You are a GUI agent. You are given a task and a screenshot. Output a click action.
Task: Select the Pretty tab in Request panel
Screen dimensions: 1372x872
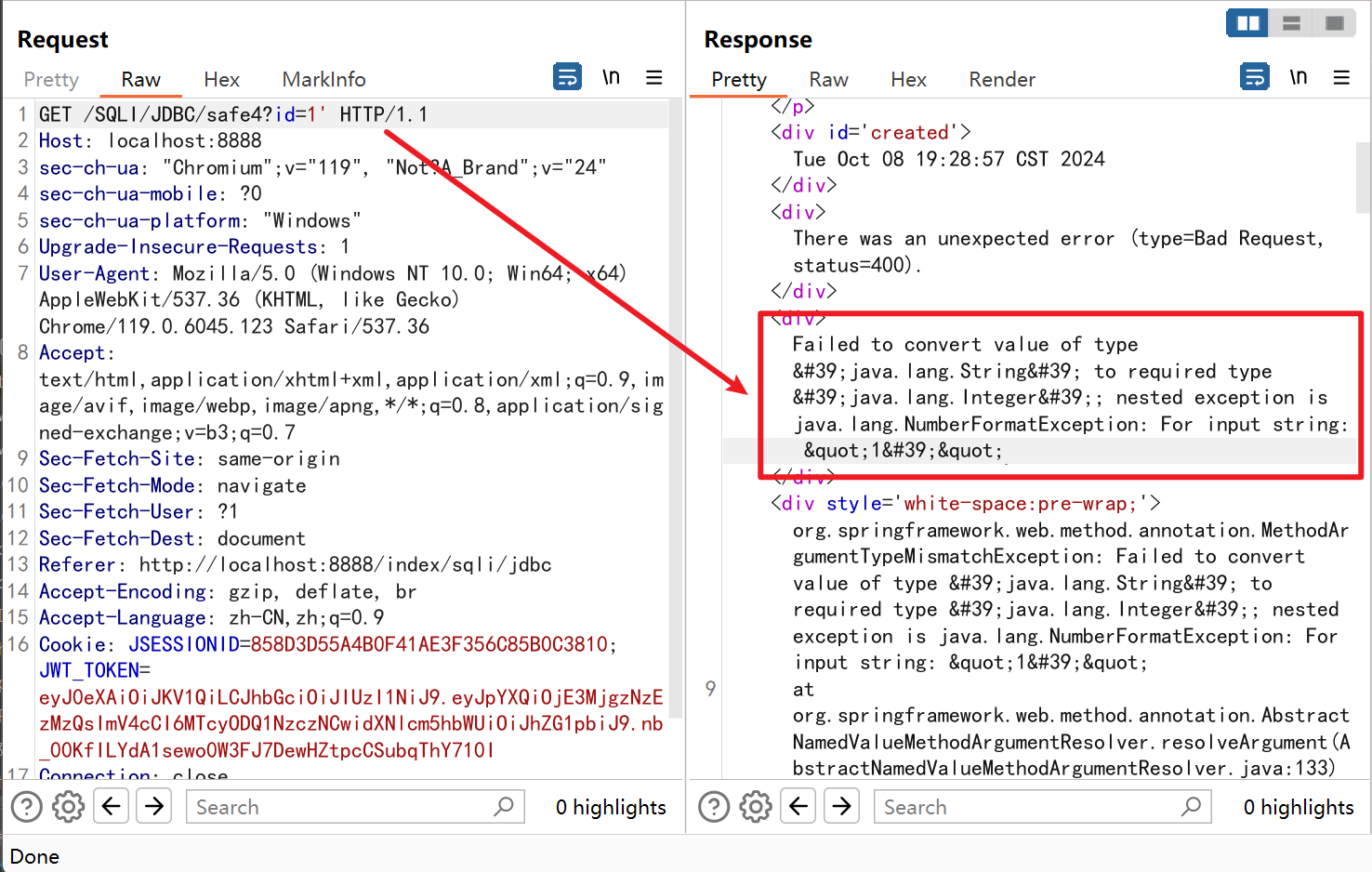(x=51, y=80)
